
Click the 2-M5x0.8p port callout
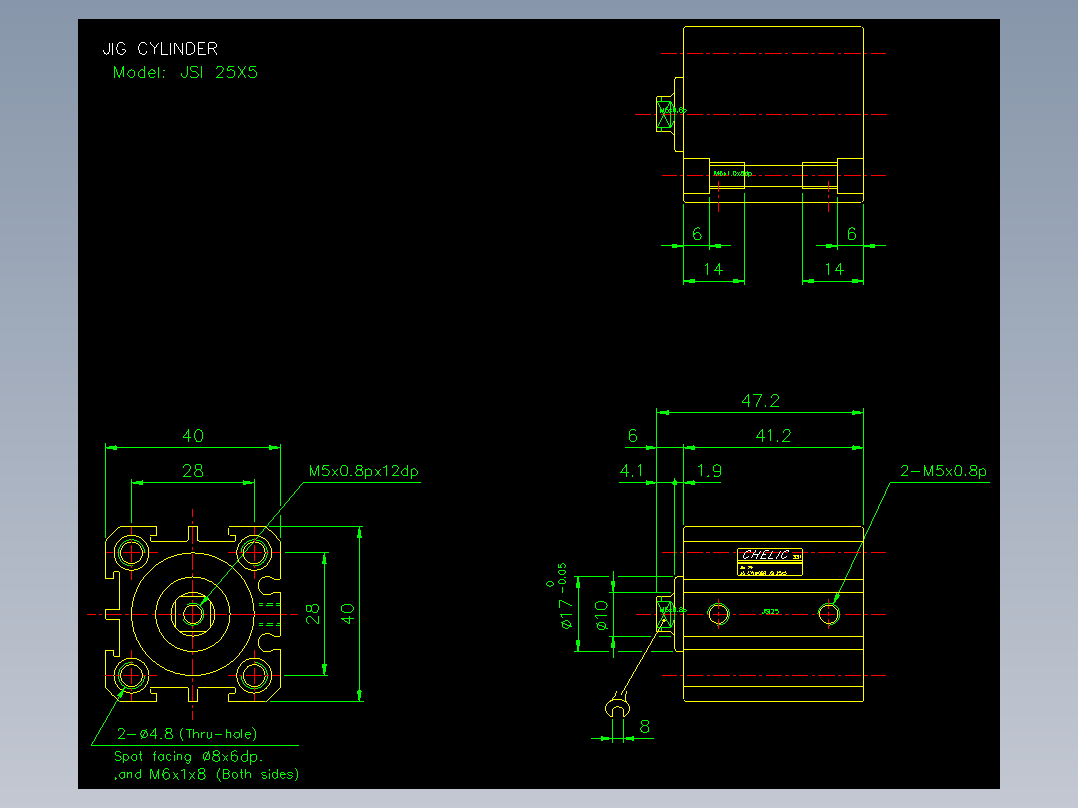coord(943,471)
